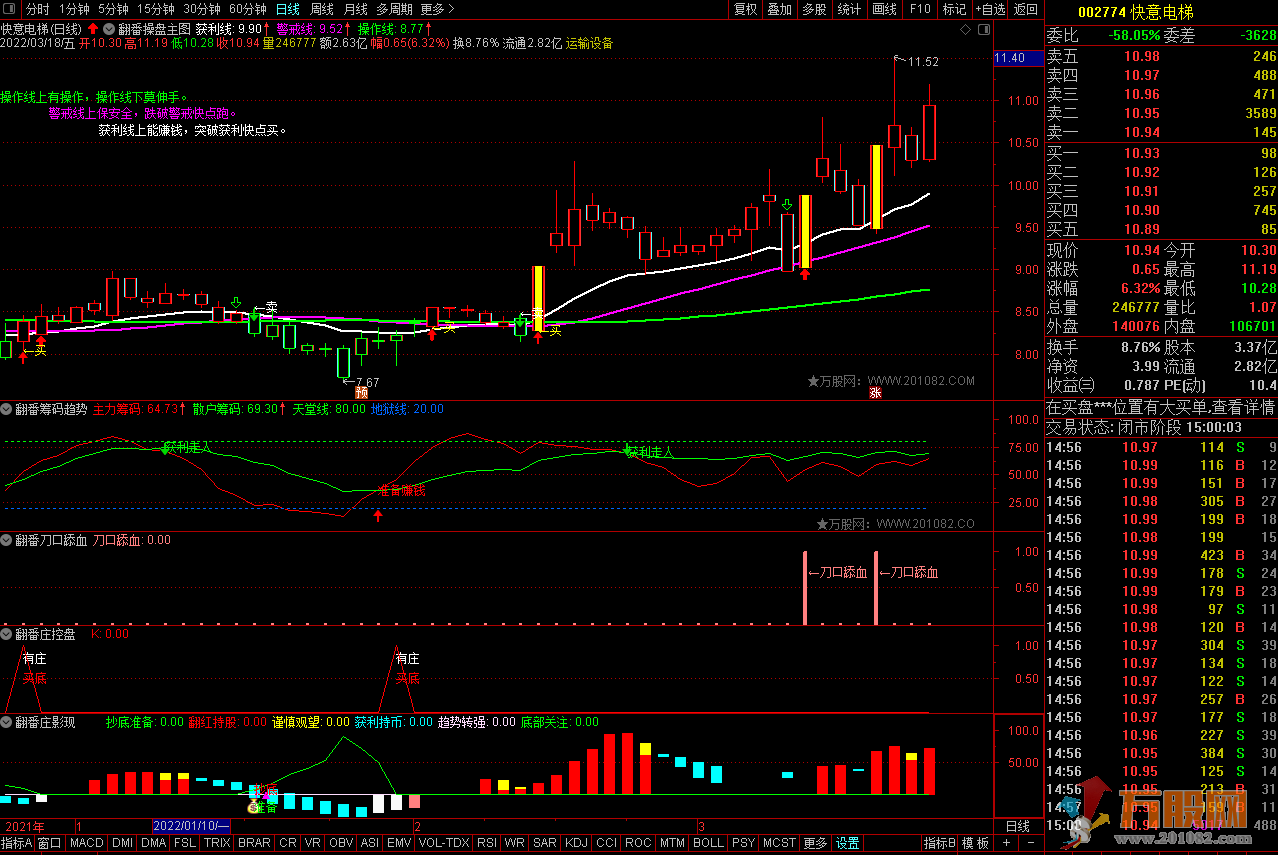Screen dimensions: 1278x855
Task: Click the 2022/01/10 date marker on the time axis
Action: [x=192, y=826]
